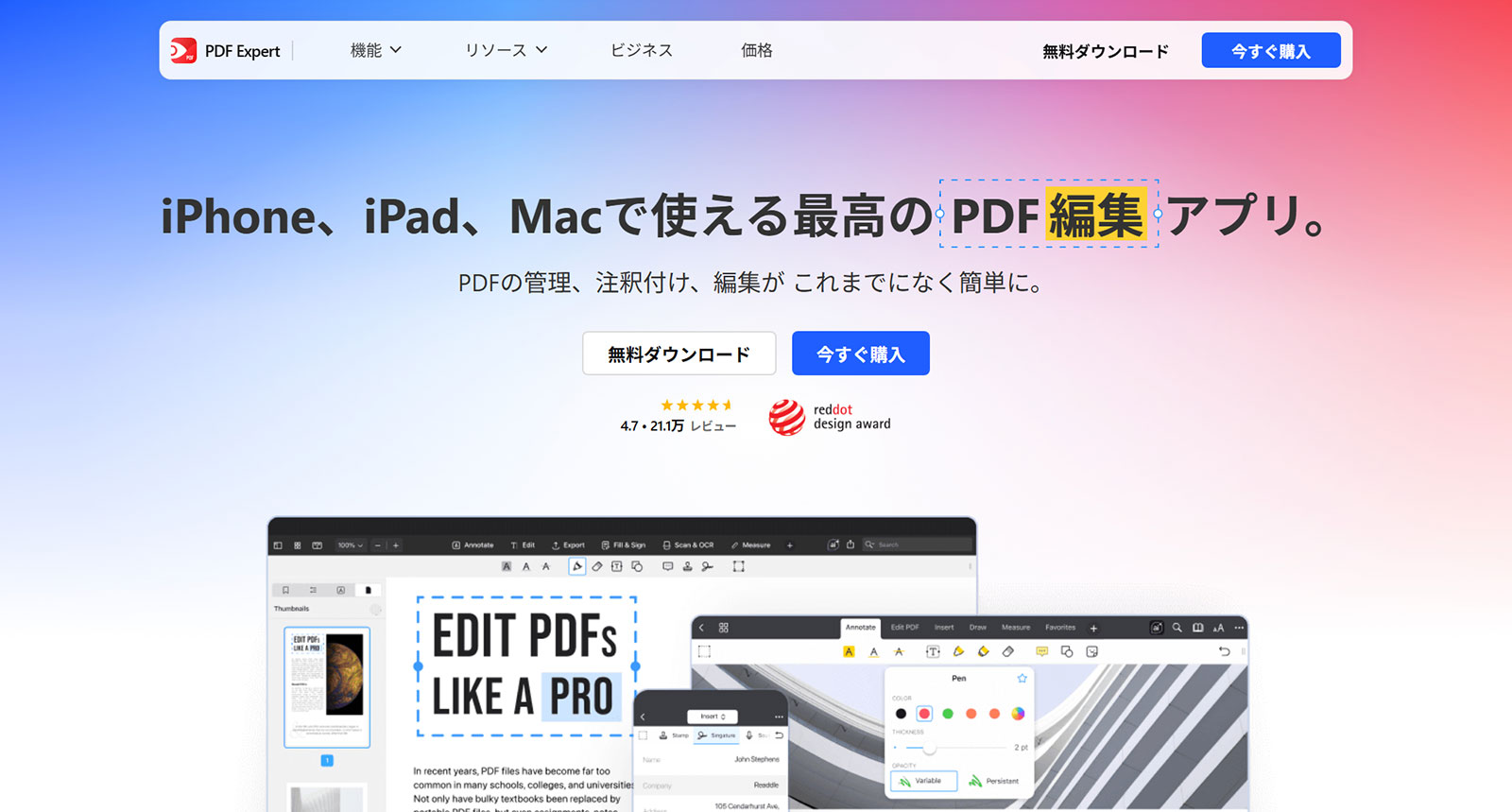Image resolution: width=1512 pixels, height=812 pixels.
Task: Expand the リソース menu
Action: (506, 50)
